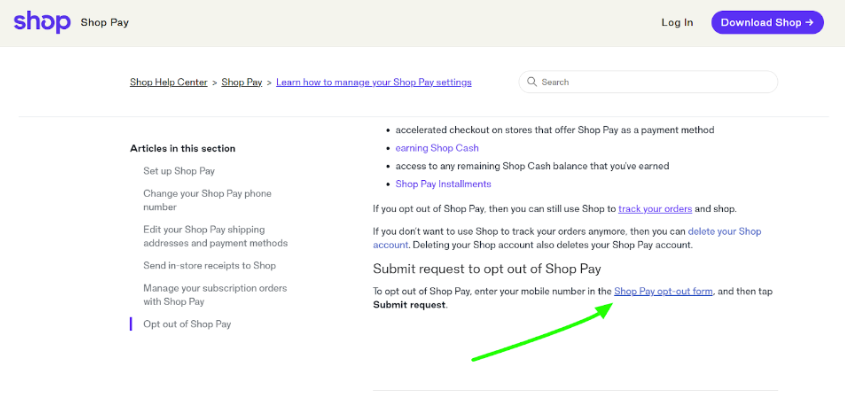Click the shop logo

click(42, 22)
